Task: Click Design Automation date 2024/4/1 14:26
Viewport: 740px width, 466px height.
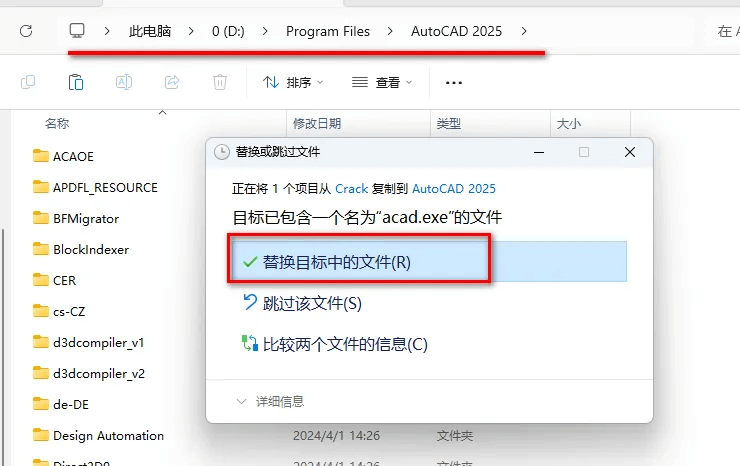Action: [x=336, y=436]
